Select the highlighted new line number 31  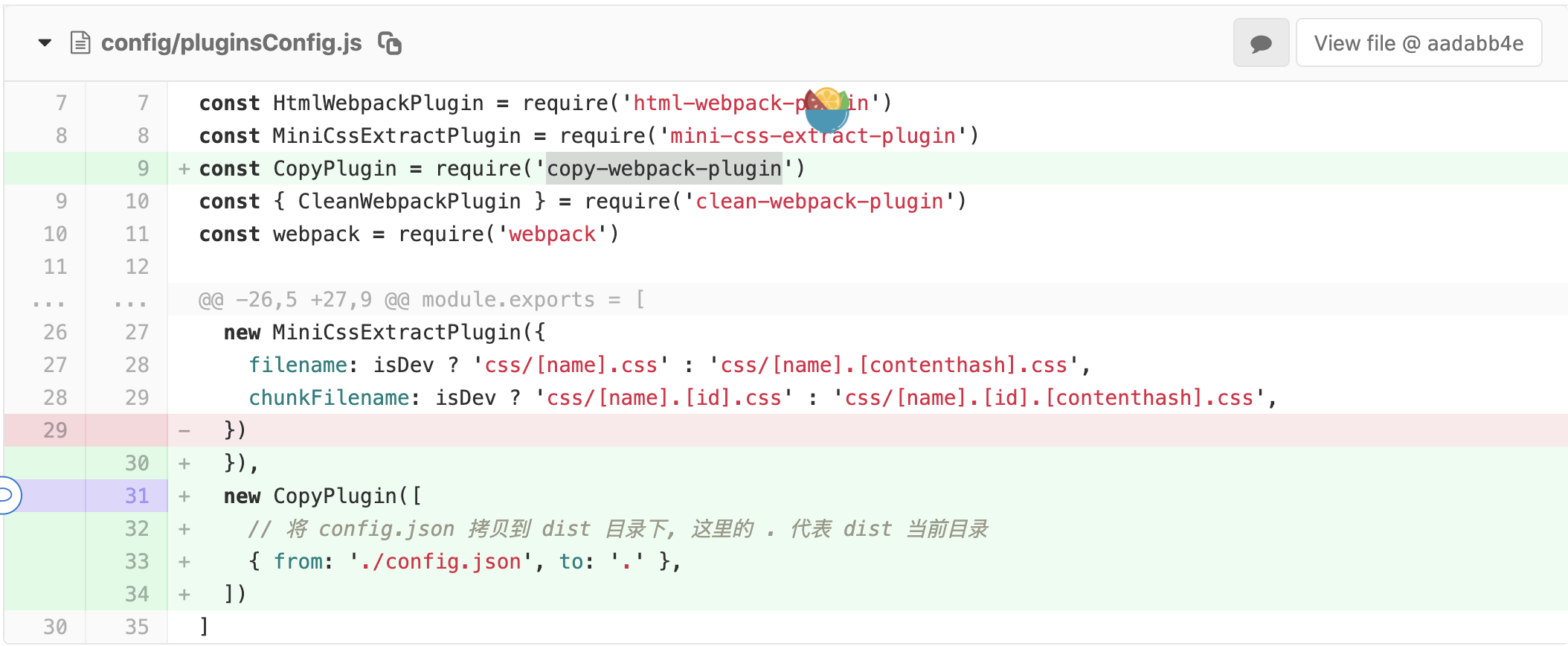[137, 496]
